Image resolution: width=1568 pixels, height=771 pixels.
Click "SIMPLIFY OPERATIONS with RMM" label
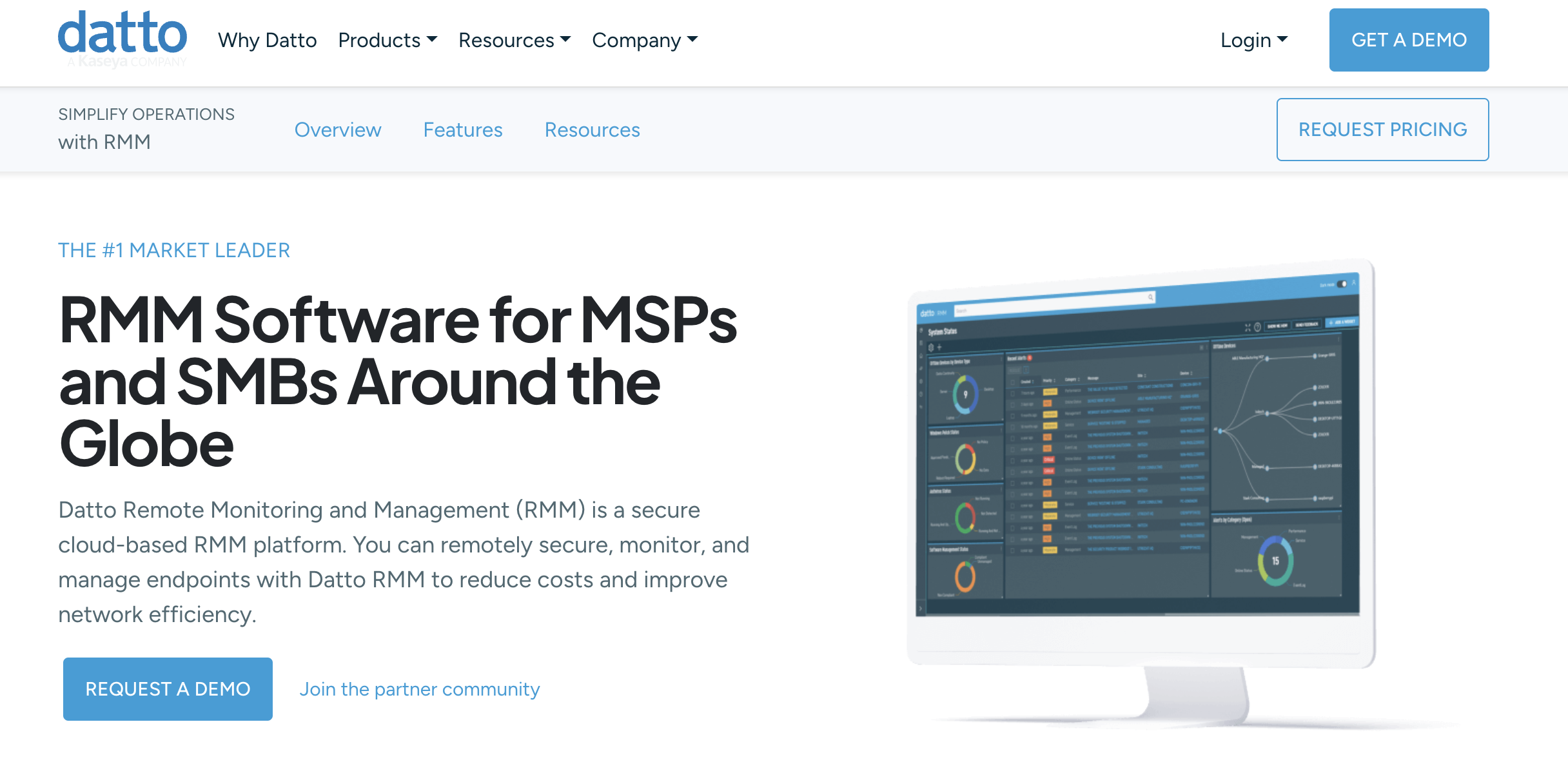(146, 128)
